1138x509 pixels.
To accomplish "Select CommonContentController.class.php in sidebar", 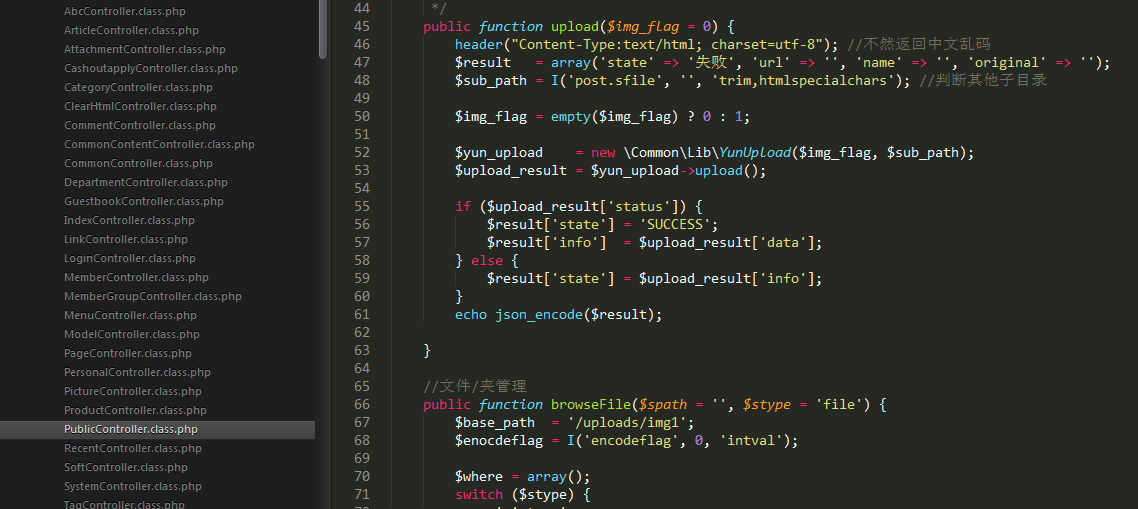I will pyautogui.click(x=159, y=144).
